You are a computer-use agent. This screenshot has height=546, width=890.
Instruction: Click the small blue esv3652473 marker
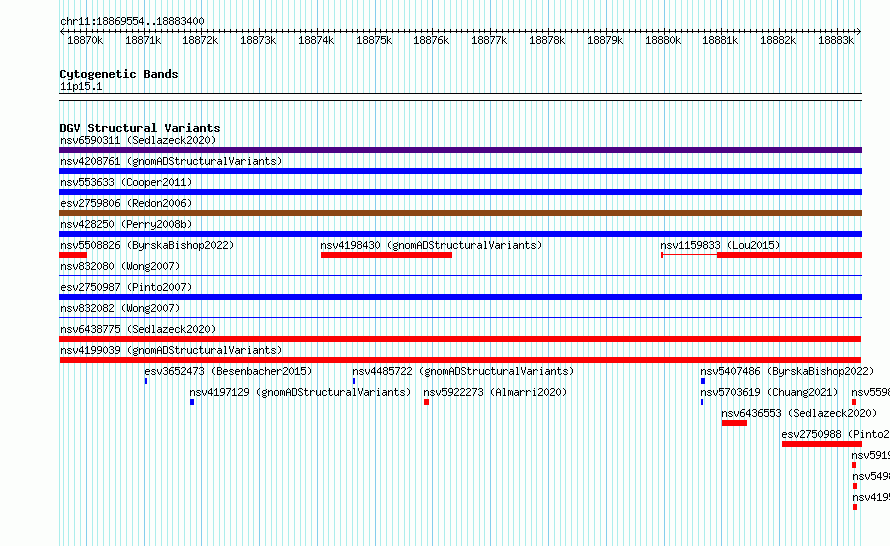(146, 381)
